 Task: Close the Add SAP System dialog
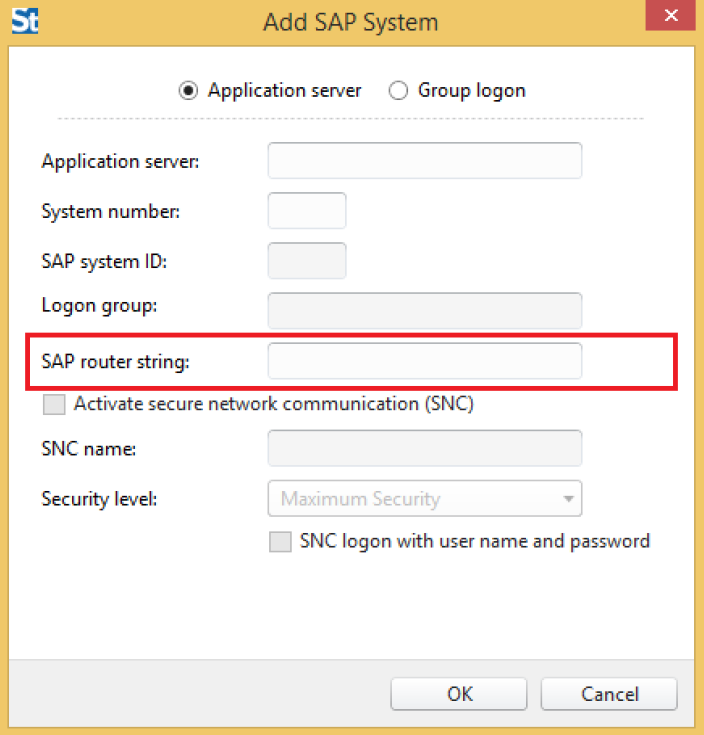(670, 15)
